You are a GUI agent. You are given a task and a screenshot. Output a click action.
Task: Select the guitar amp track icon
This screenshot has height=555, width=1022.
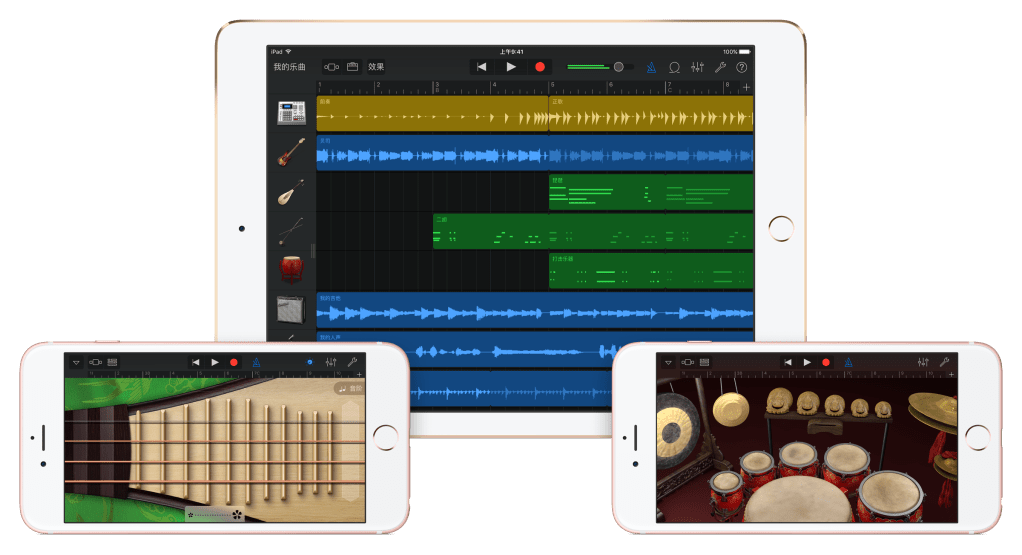291,309
